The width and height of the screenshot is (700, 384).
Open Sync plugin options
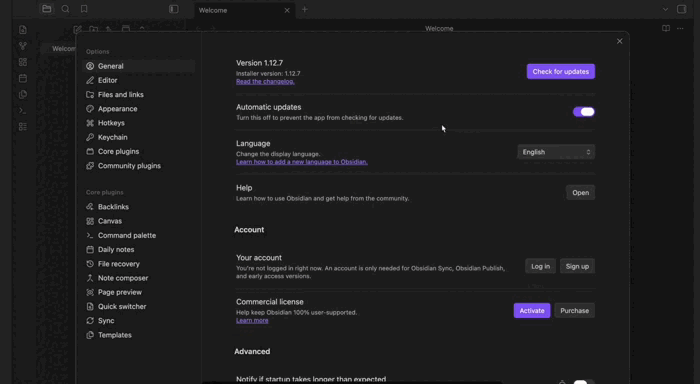tap(138, 321)
